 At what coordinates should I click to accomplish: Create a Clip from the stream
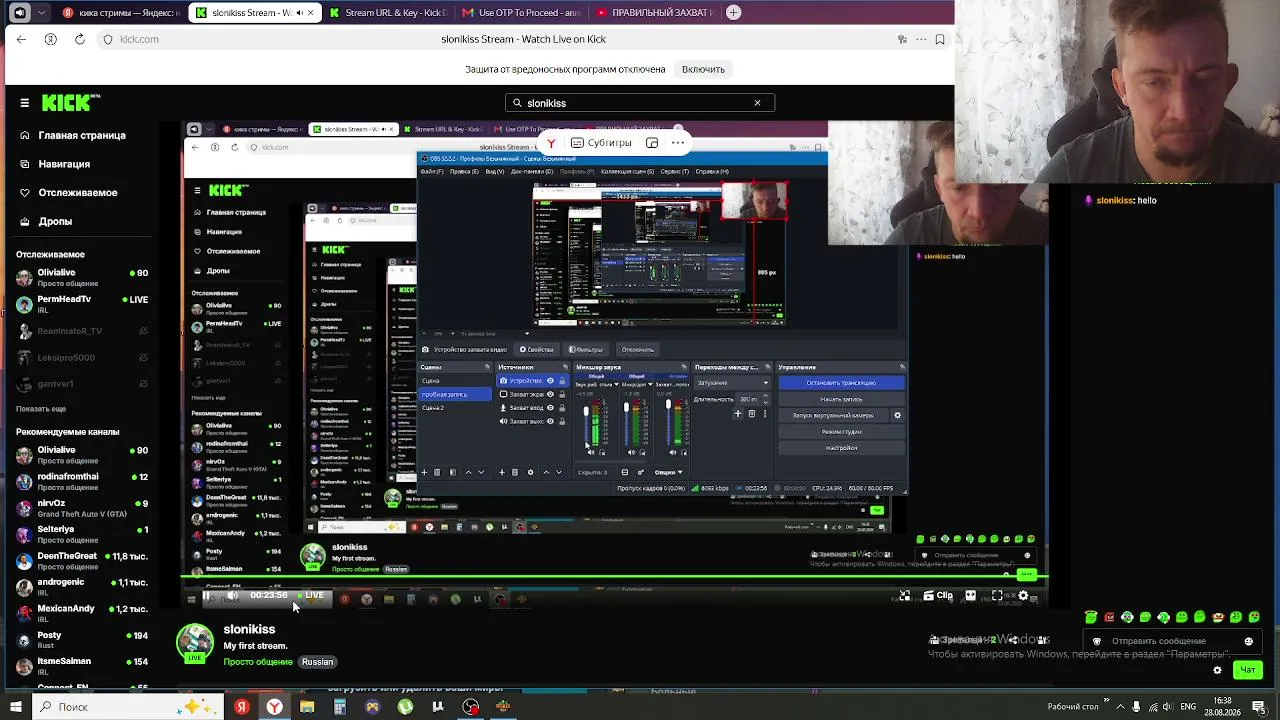tap(939, 595)
